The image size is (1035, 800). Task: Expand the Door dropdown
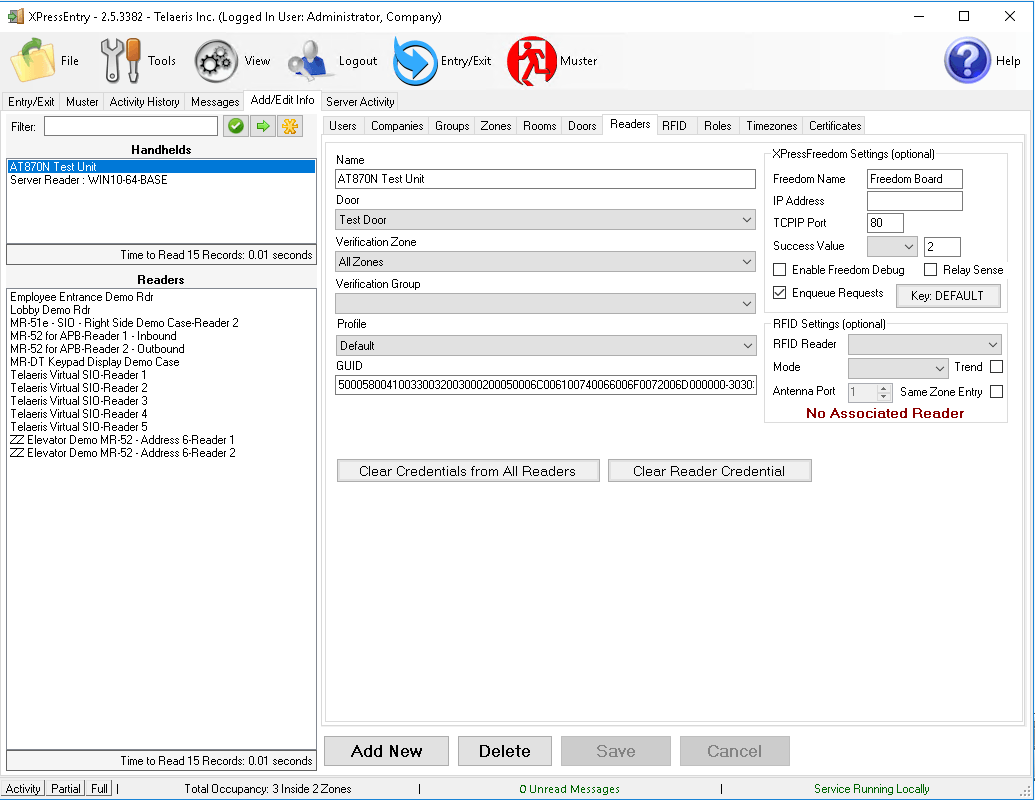point(747,220)
